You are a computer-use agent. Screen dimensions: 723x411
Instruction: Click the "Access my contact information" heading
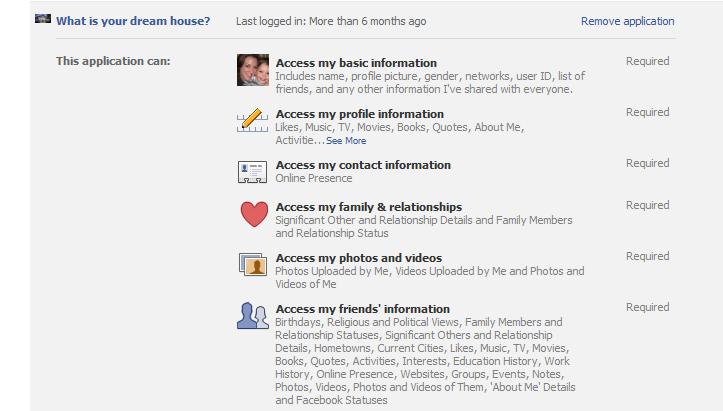coord(363,165)
